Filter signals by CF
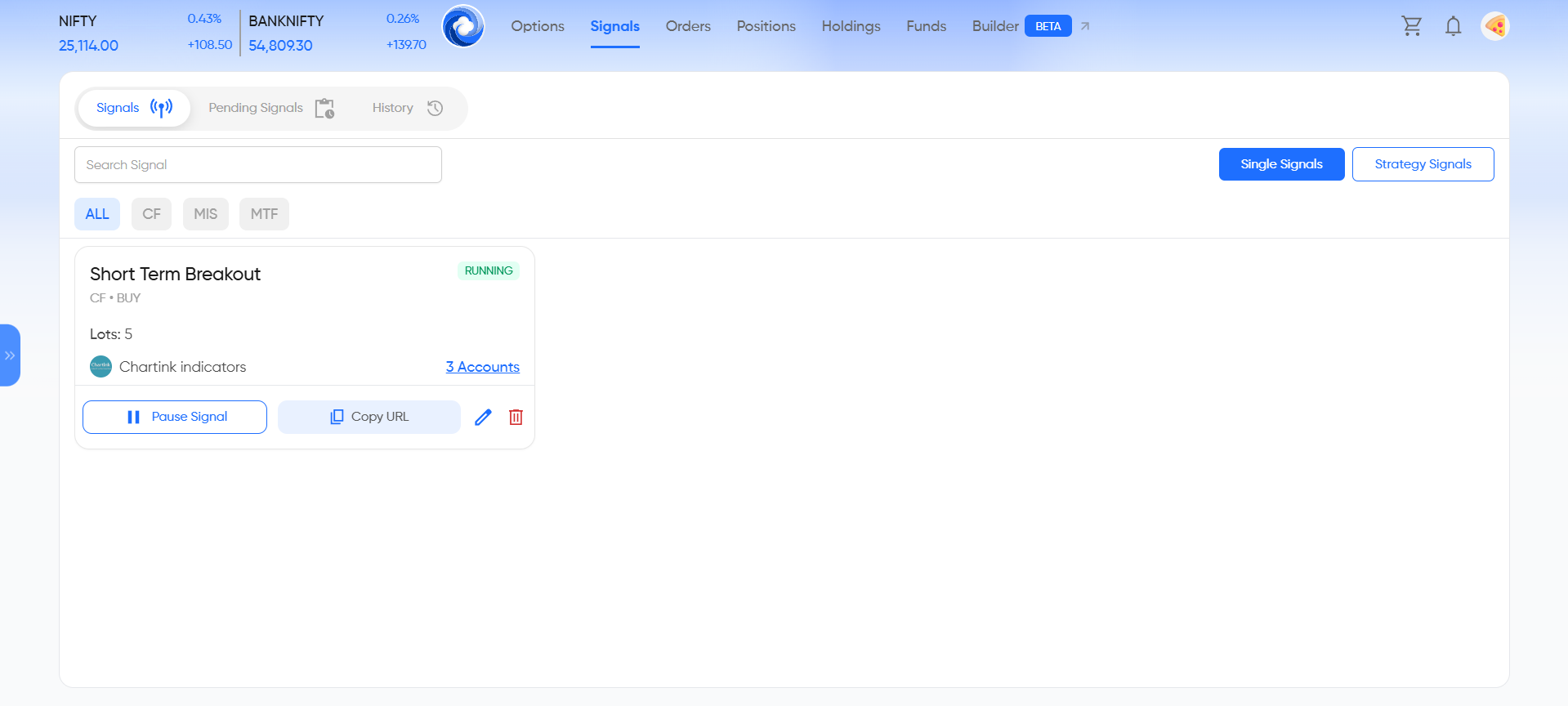The width and height of the screenshot is (1568, 706). (151, 214)
